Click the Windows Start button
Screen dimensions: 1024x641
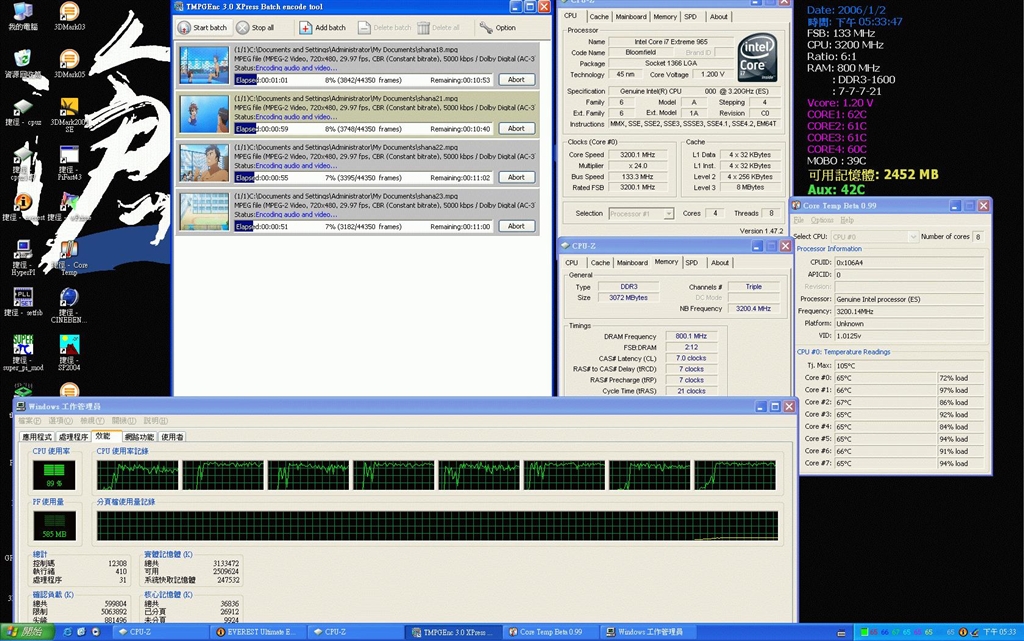[x=27, y=632]
